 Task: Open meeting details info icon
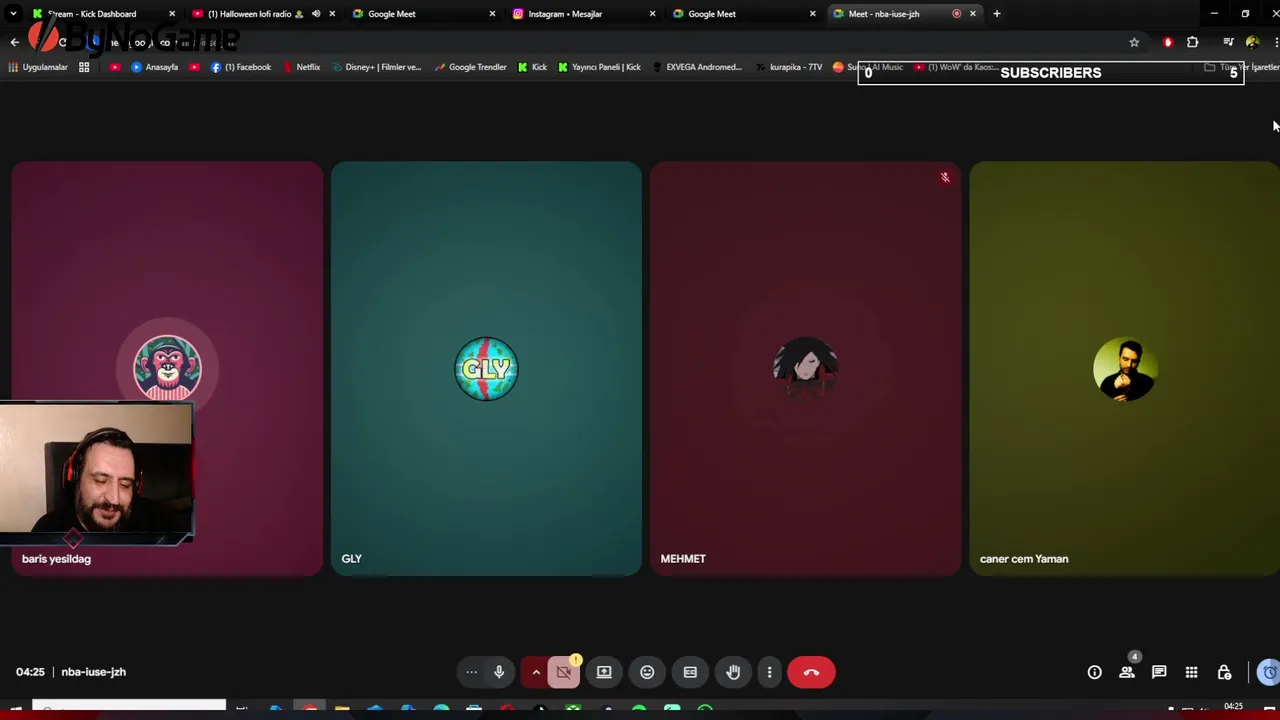pos(1095,672)
